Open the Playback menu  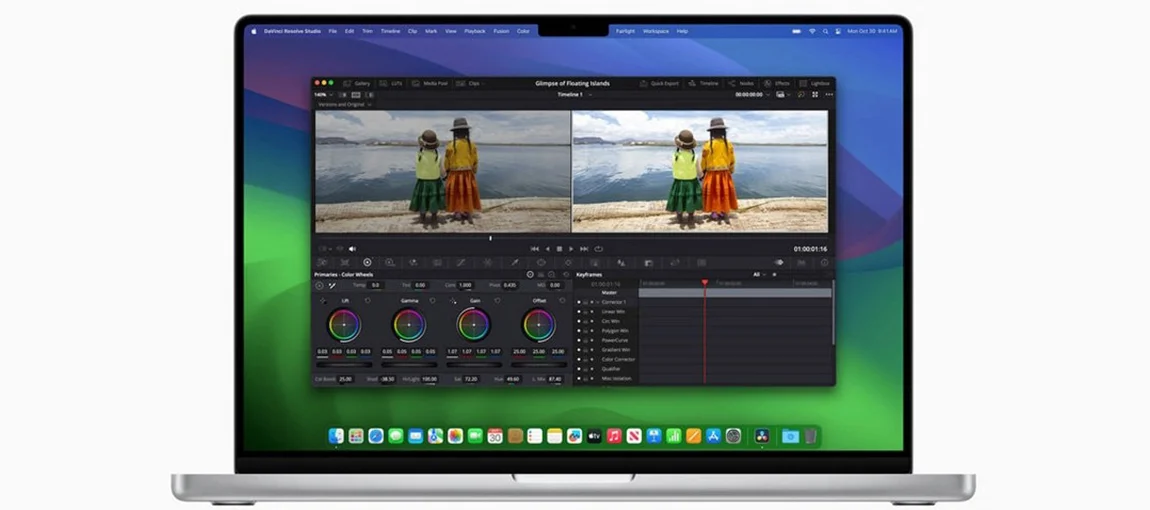click(475, 32)
